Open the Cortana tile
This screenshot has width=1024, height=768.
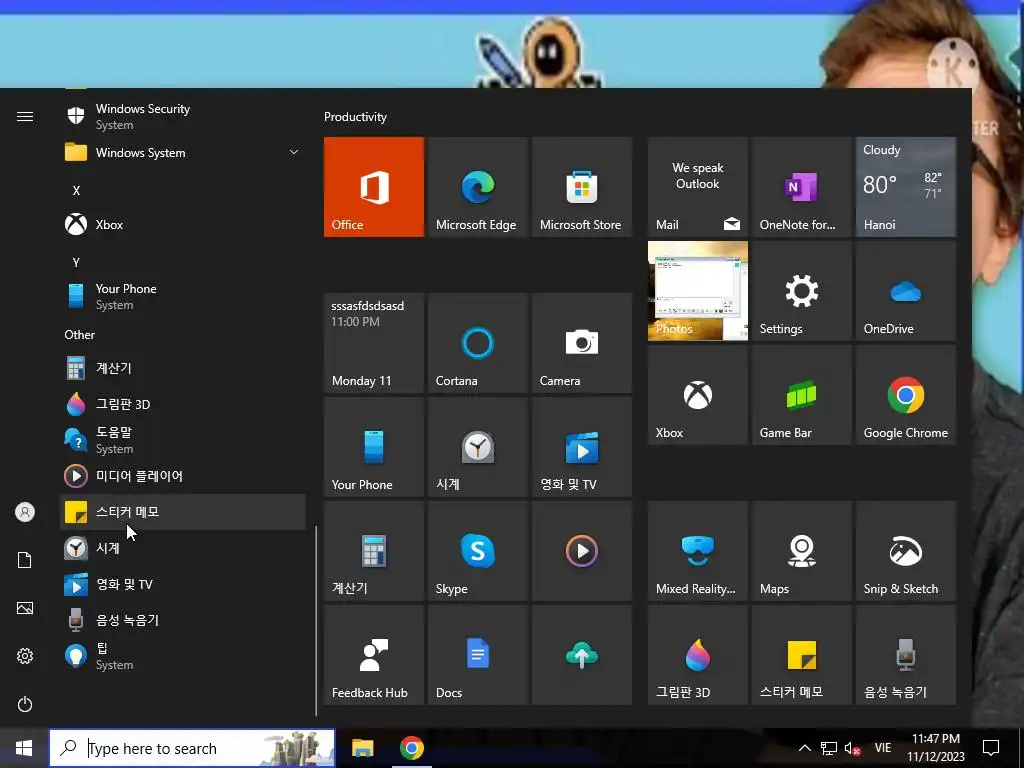pos(477,343)
